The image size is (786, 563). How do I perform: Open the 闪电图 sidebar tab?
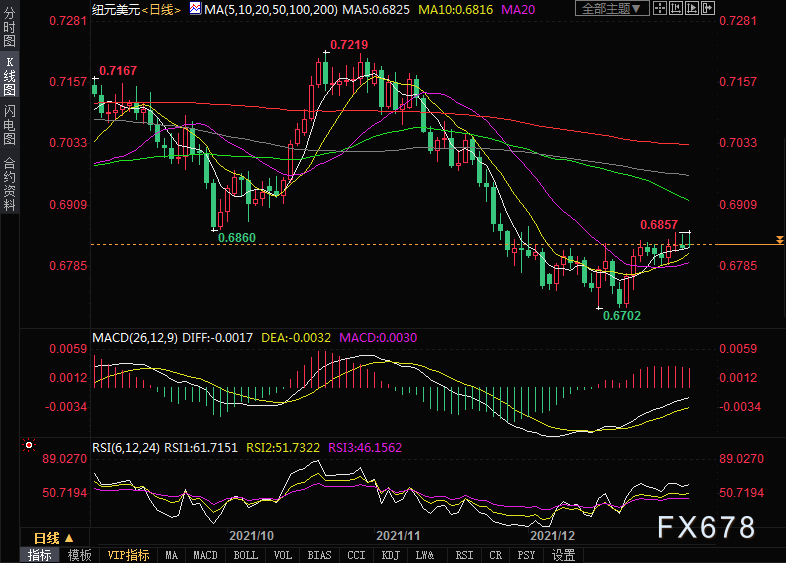point(10,125)
